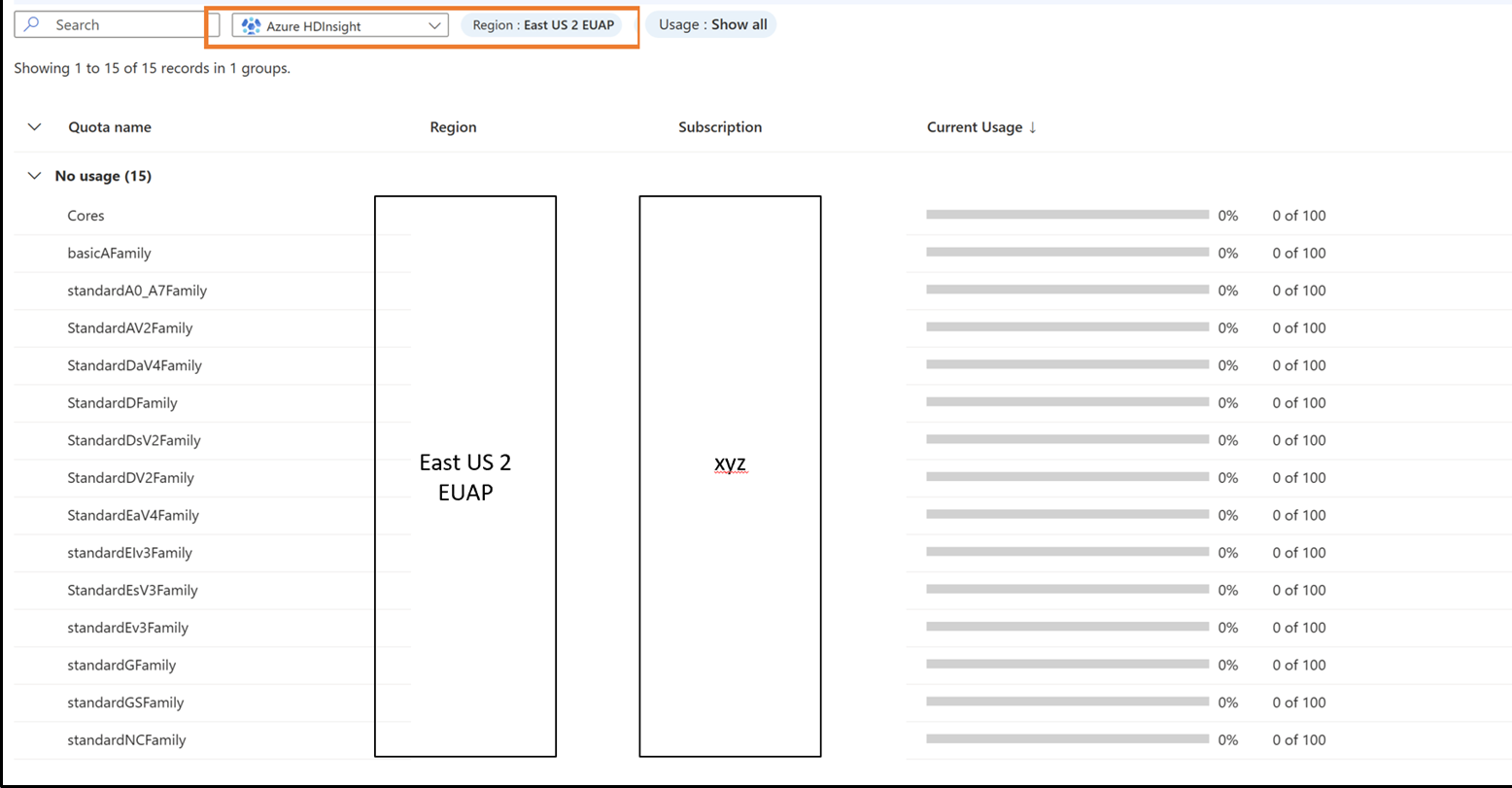Select the StandardAV2Family quota name
1512x788 pixels.
[x=129, y=328]
